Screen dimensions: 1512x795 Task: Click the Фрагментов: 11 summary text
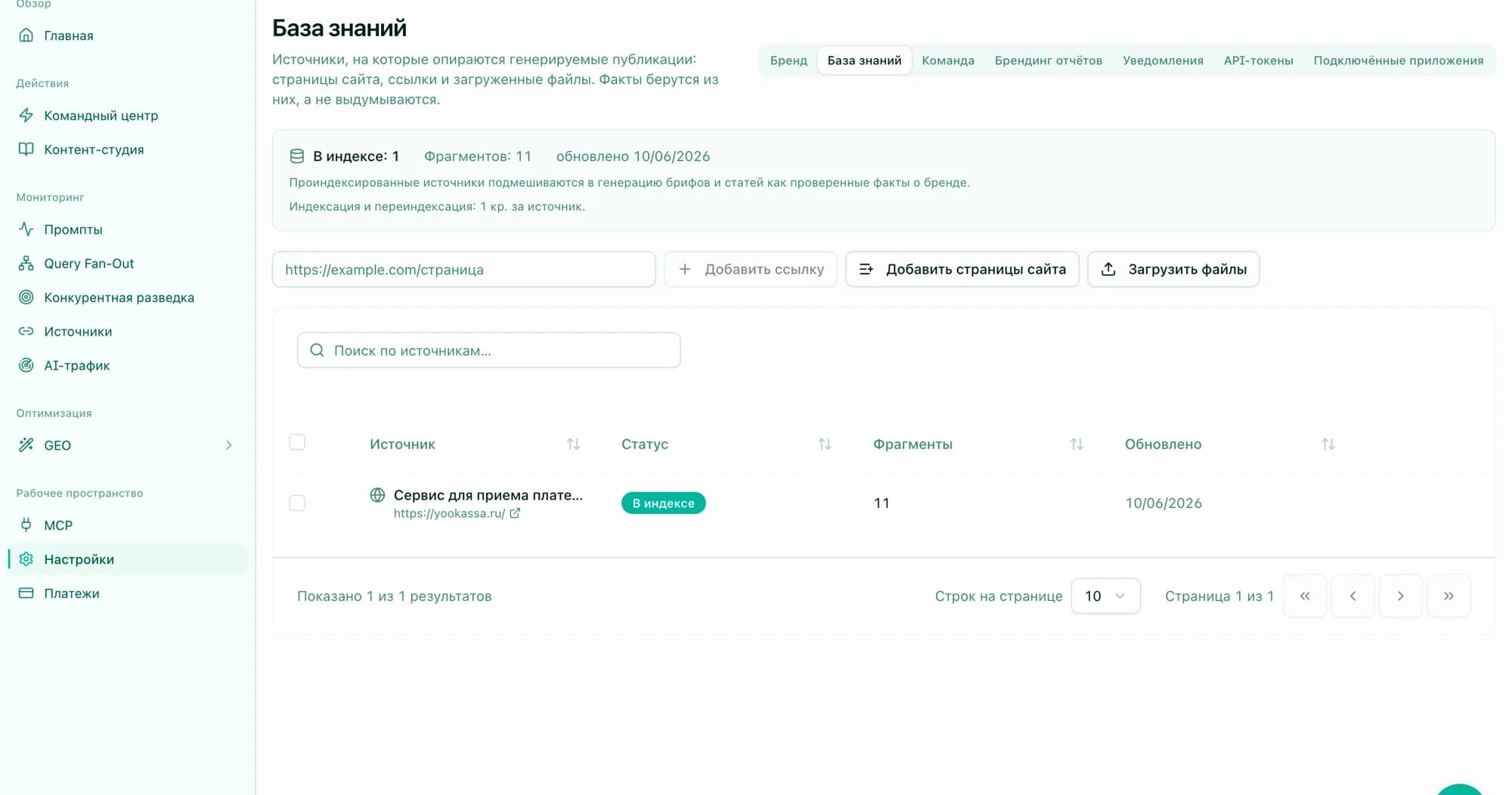[478, 156]
